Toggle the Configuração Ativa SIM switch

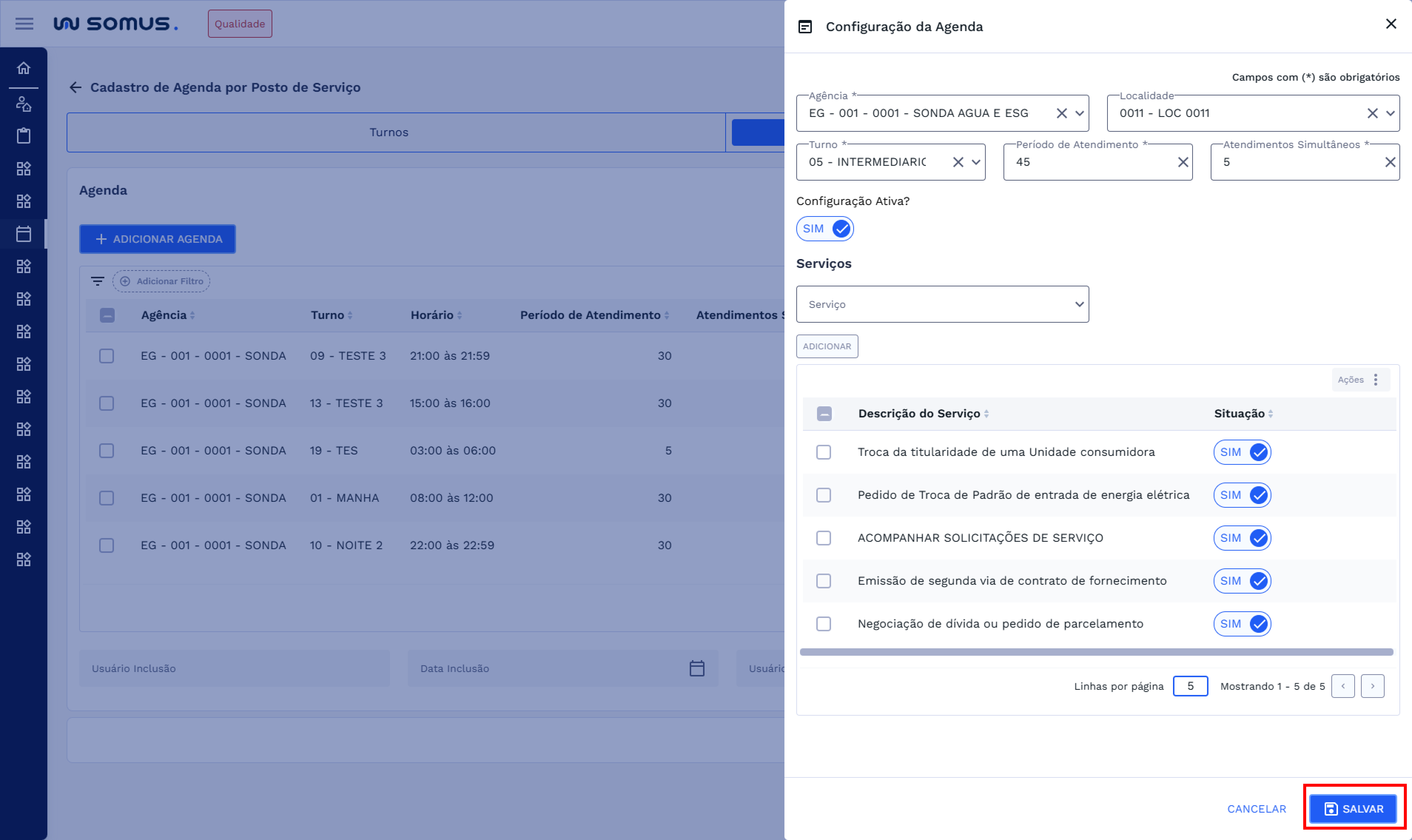pos(824,229)
